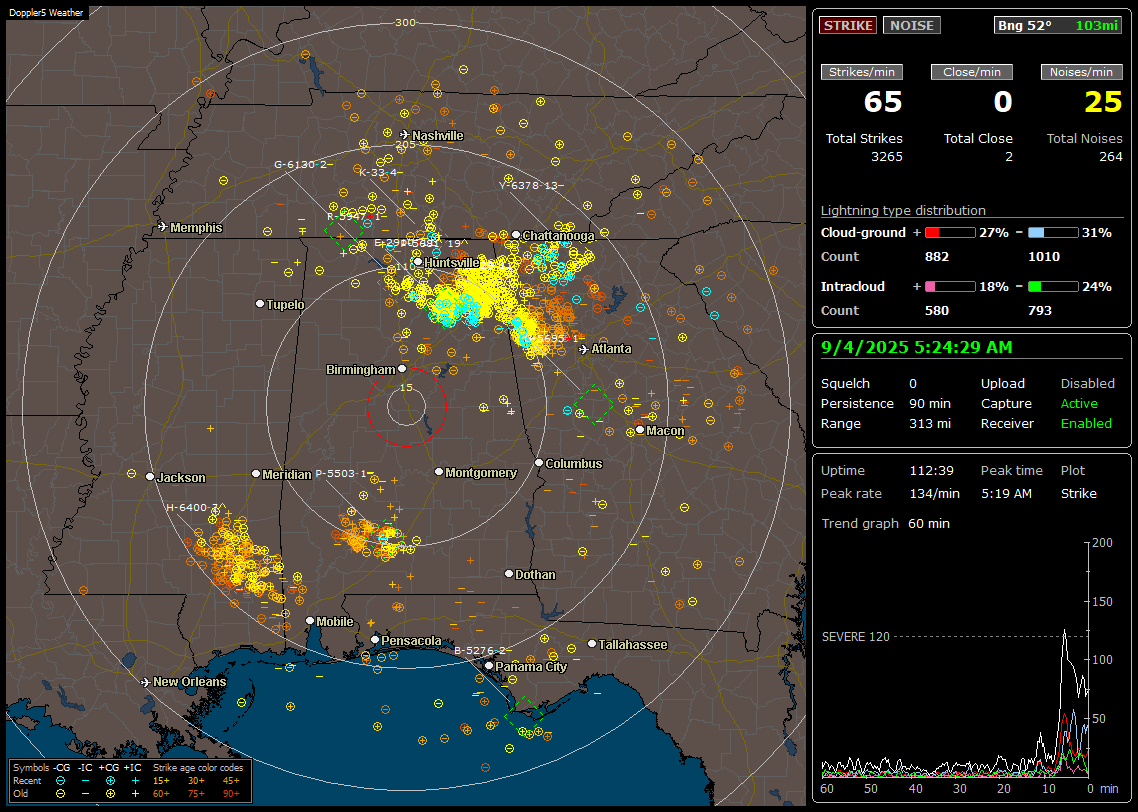
Task: Click the Noises/min header button
Action: point(1081,72)
